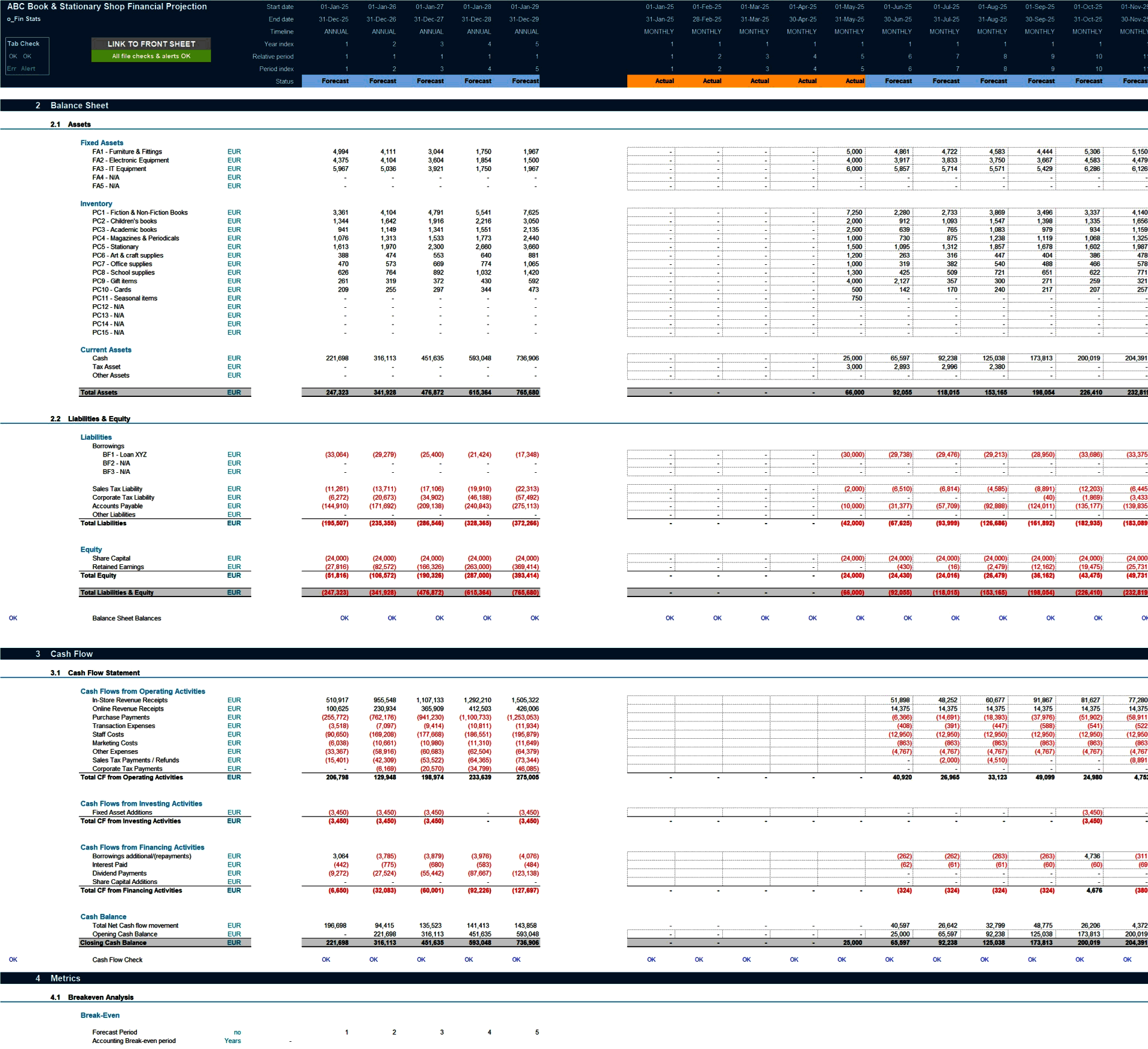Select the Purchase Payments row label

121,717
